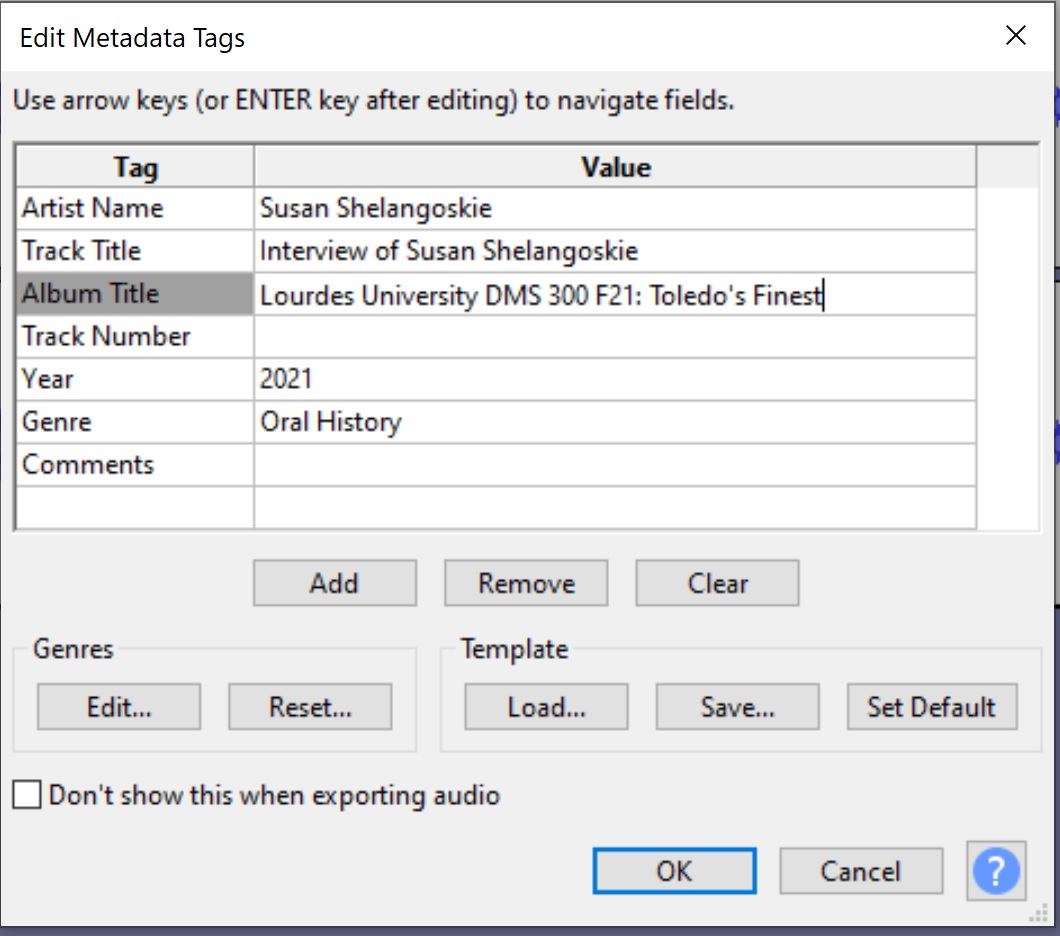The height and width of the screenshot is (936, 1060).
Task: Tick 'Don't show this when exporting audio'
Action: coord(27,795)
